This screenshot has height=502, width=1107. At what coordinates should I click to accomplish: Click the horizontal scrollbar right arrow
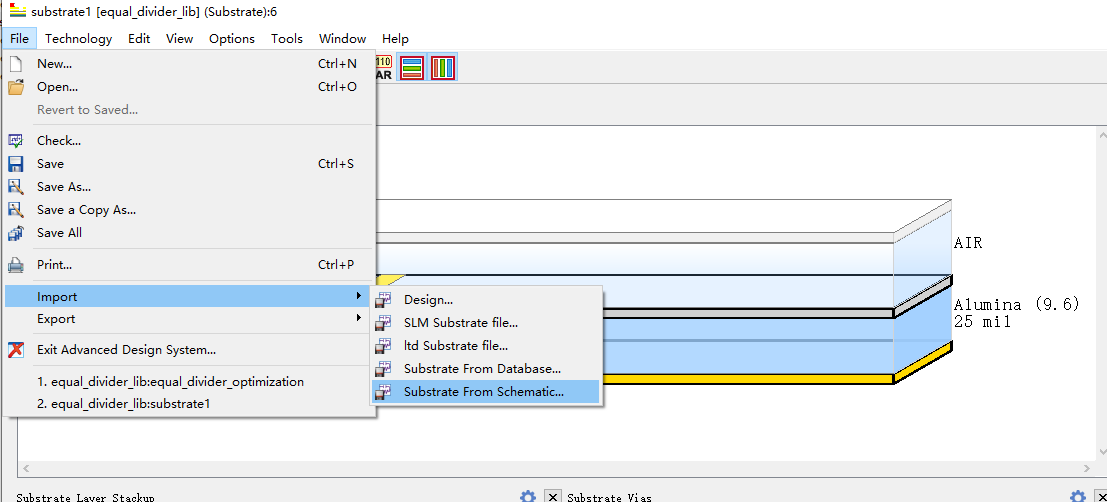point(1088,468)
